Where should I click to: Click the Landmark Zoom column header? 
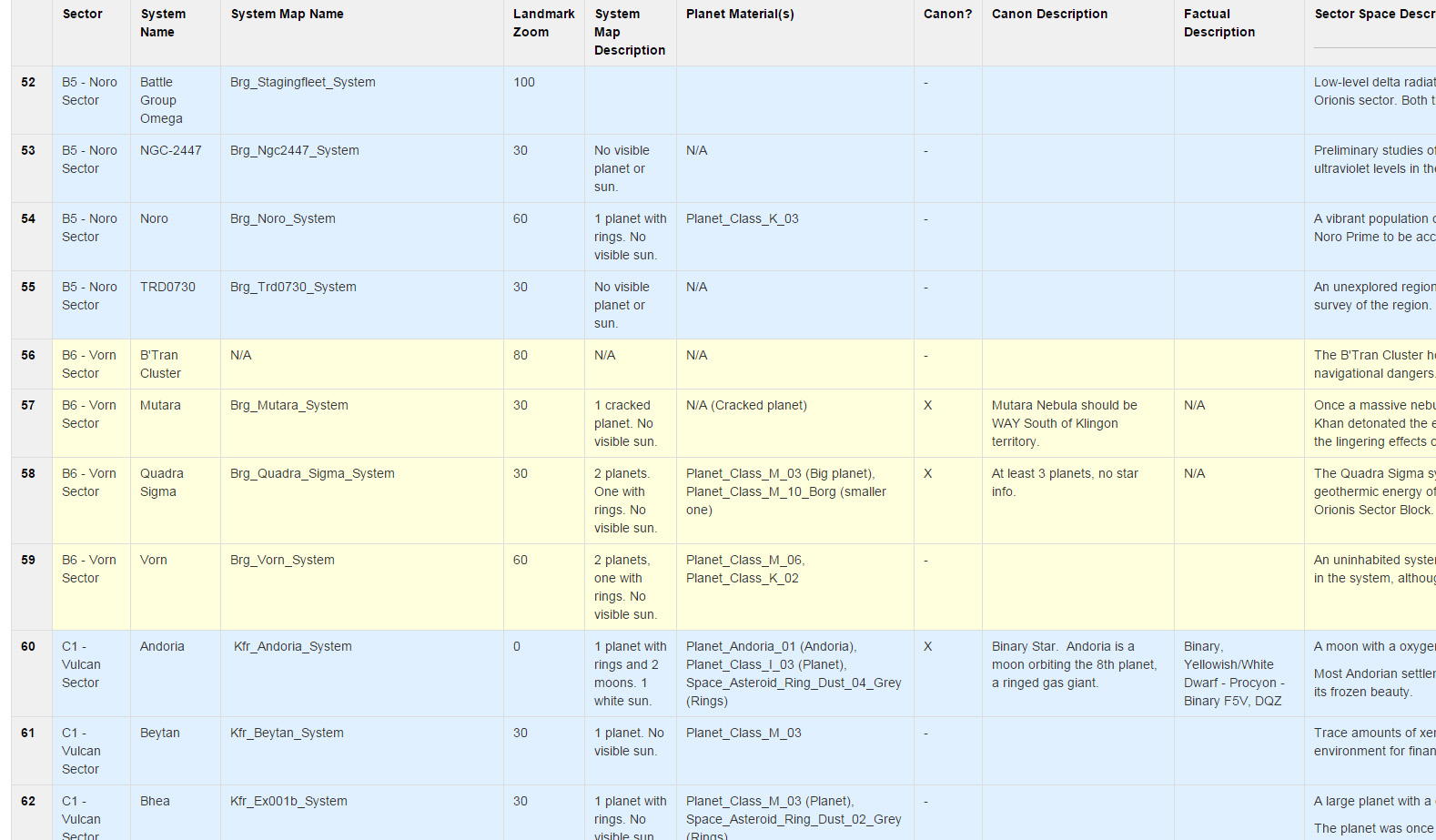point(544,33)
